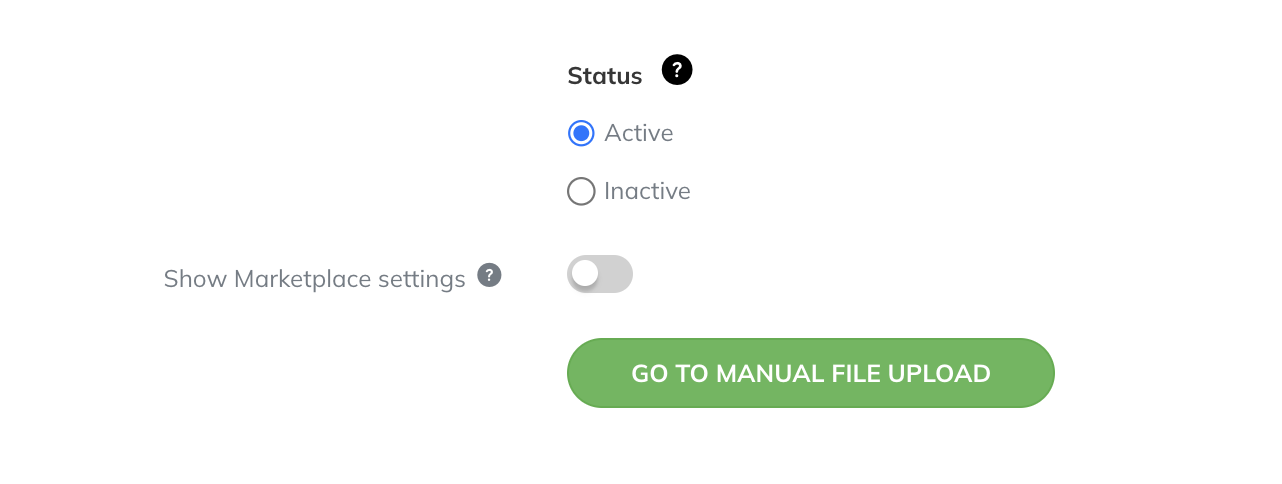Click the "Show Marketplace settings" label text
The width and height of the screenshot is (1282, 484).
(x=315, y=279)
